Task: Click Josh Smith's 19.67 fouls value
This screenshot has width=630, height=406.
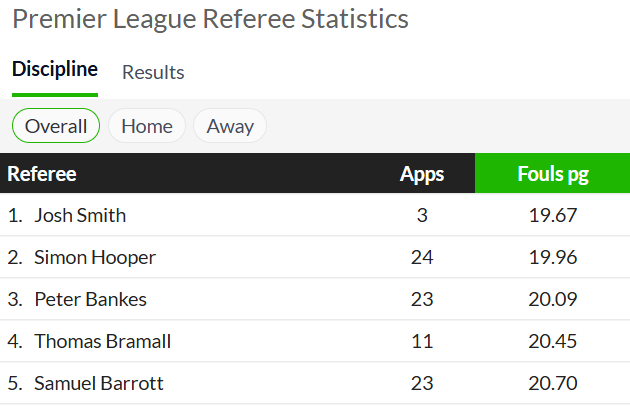Action: point(553,215)
